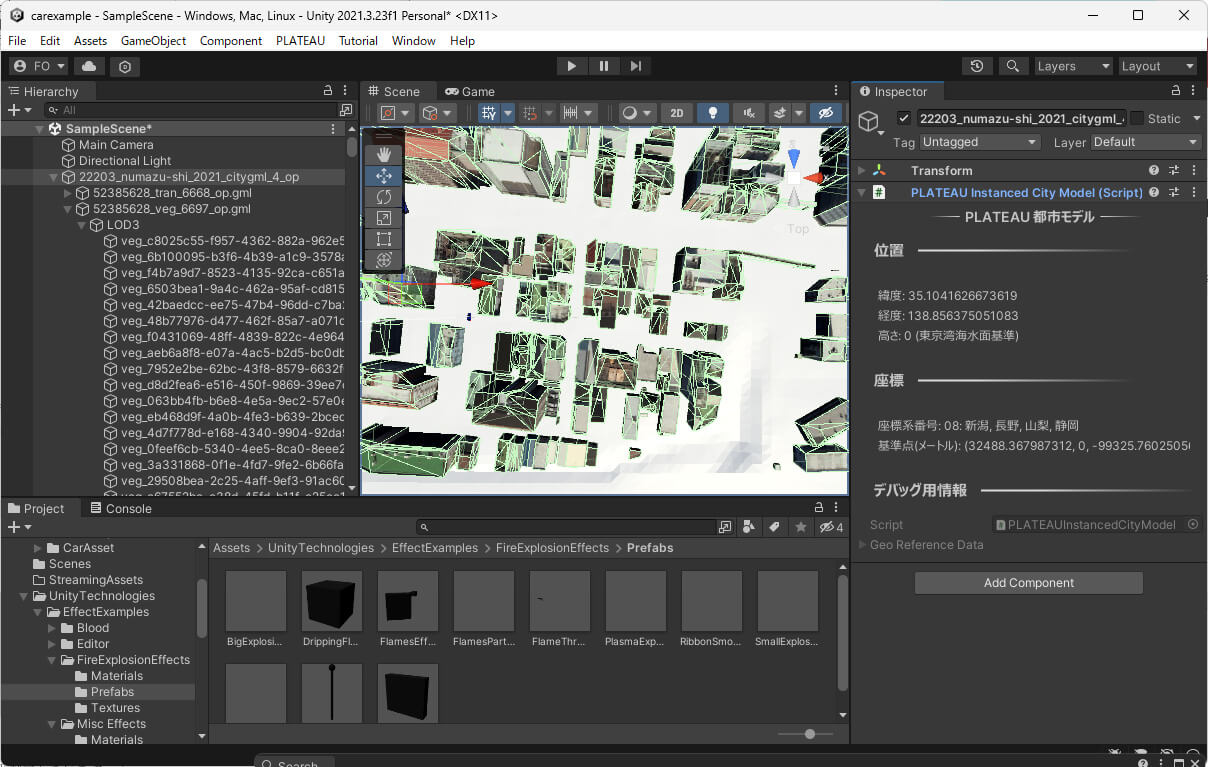1208x767 pixels.
Task: Toggle hidden objects scene visibility eye
Action: pyautogui.click(x=825, y=113)
